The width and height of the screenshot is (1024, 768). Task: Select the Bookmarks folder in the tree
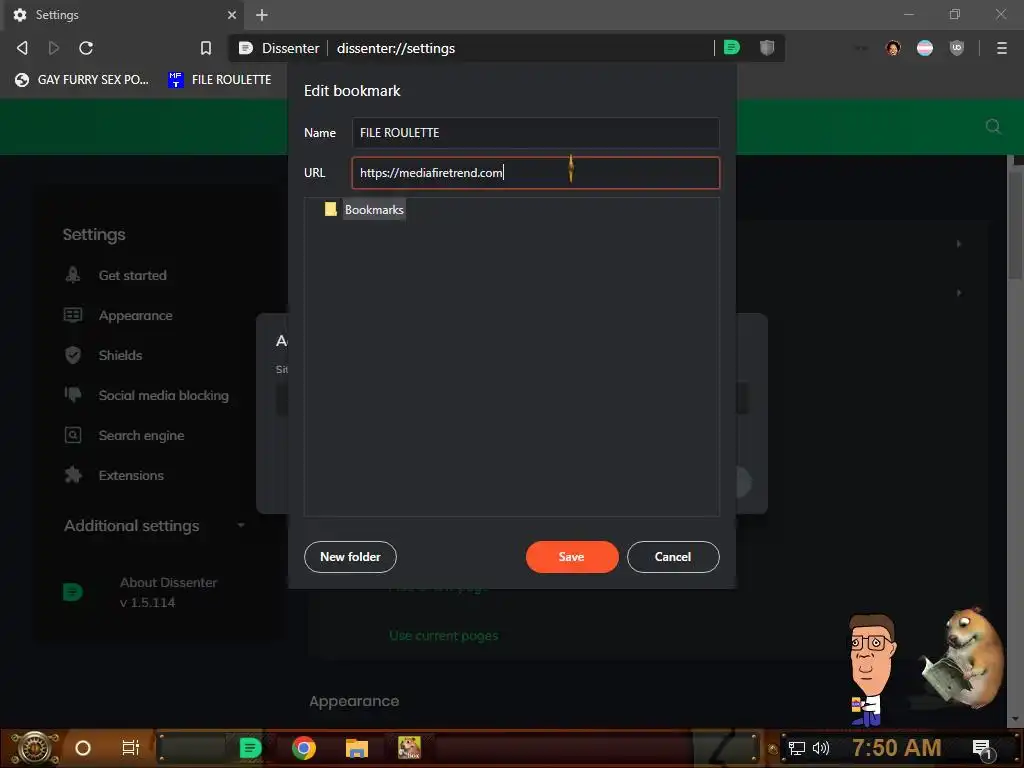point(365,210)
